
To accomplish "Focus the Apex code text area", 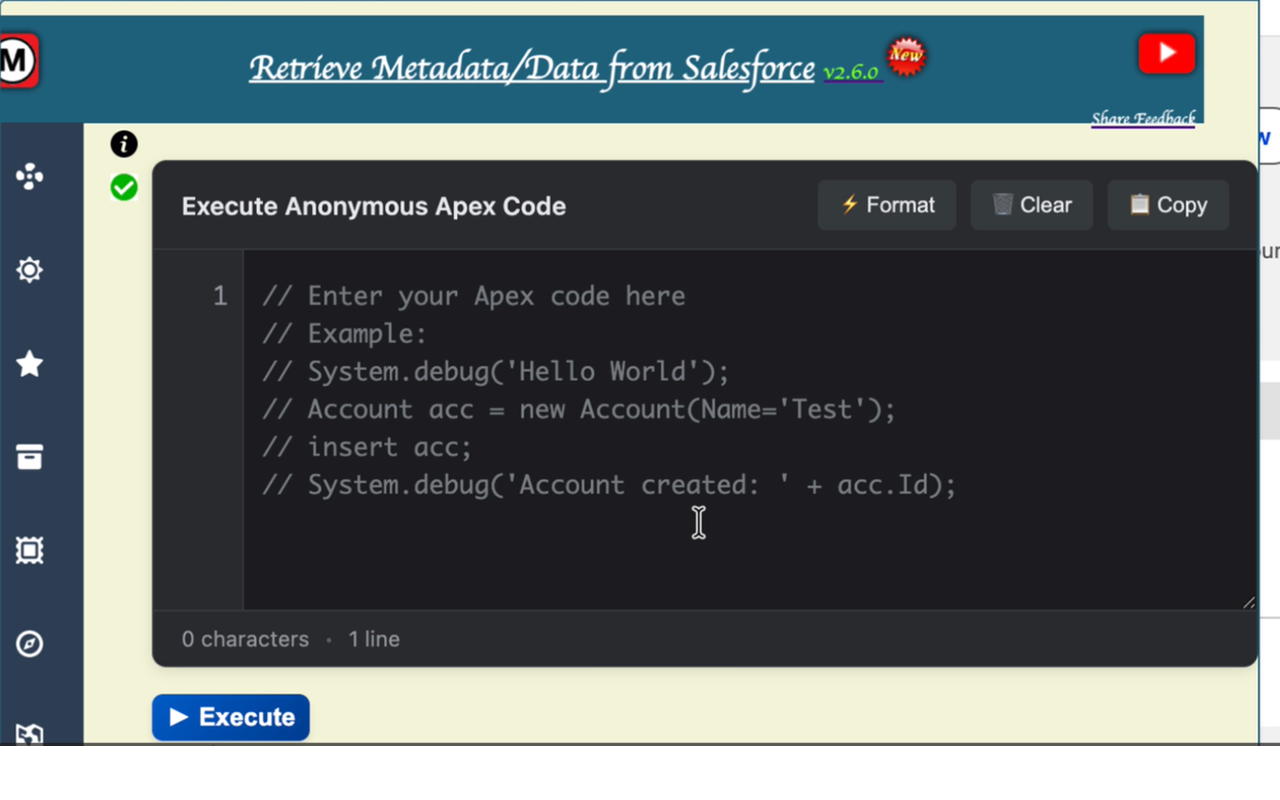I will click(x=749, y=430).
